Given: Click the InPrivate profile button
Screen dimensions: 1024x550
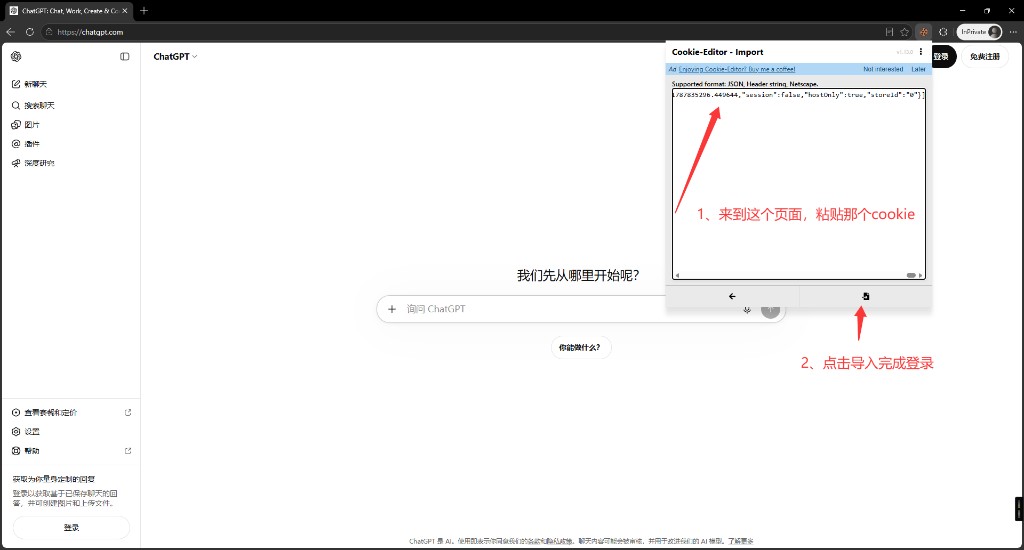Looking at the screenshot, I should coord(980,31).
